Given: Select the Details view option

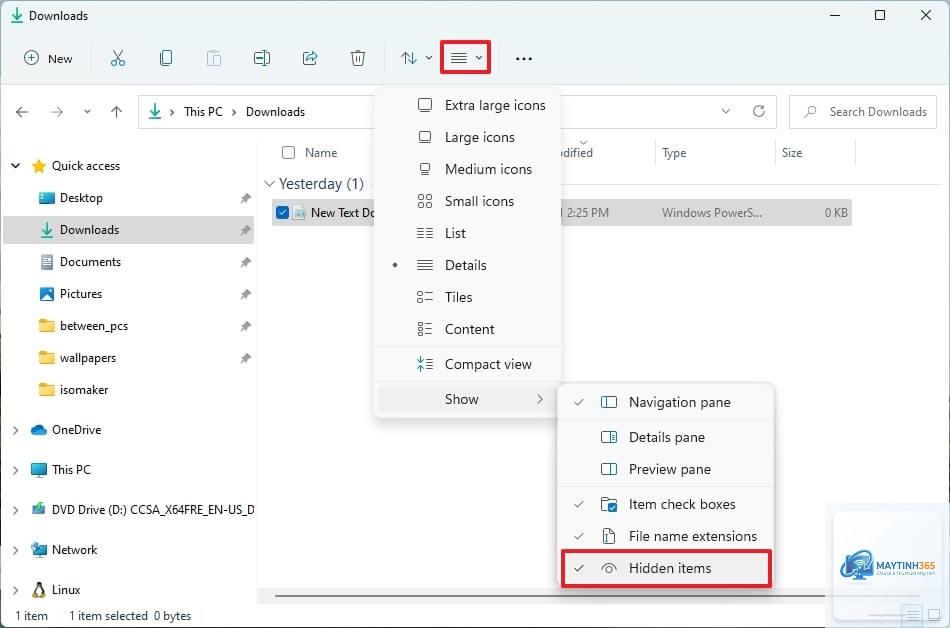Looking at the screenshot, I should pos(468,265).
